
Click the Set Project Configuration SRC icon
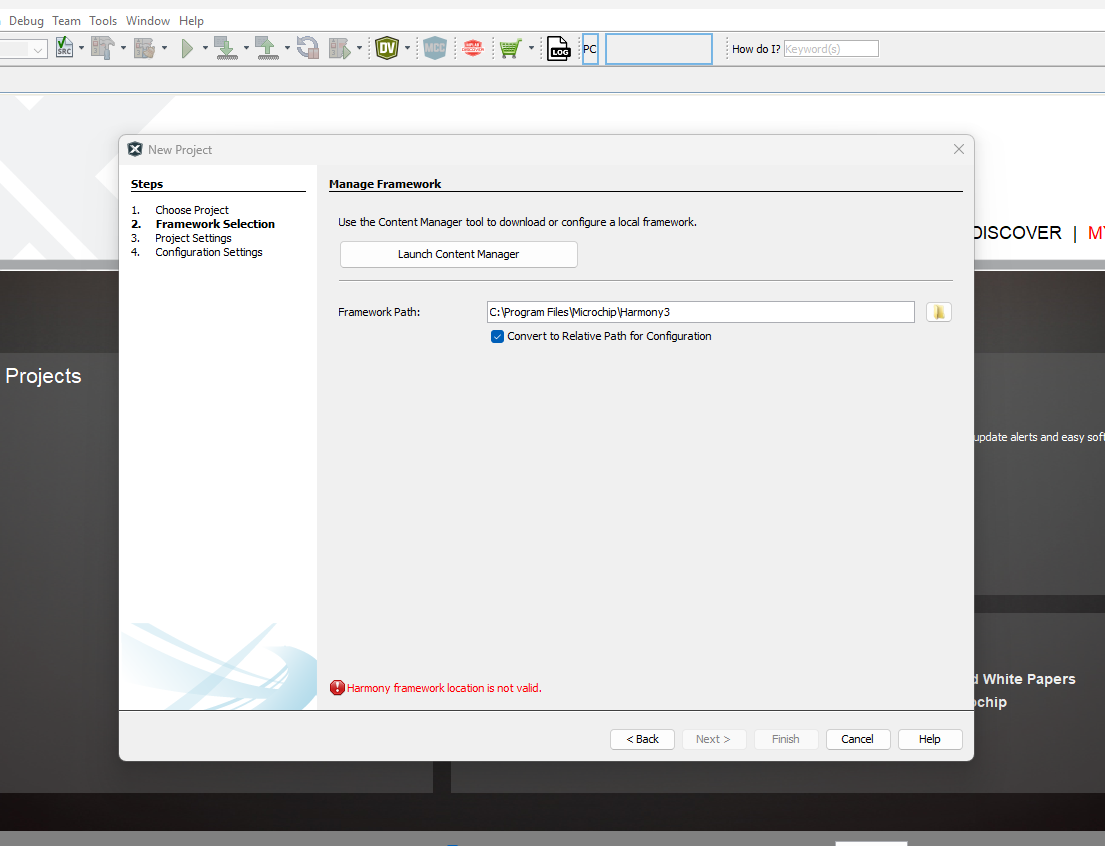[64, 48]
